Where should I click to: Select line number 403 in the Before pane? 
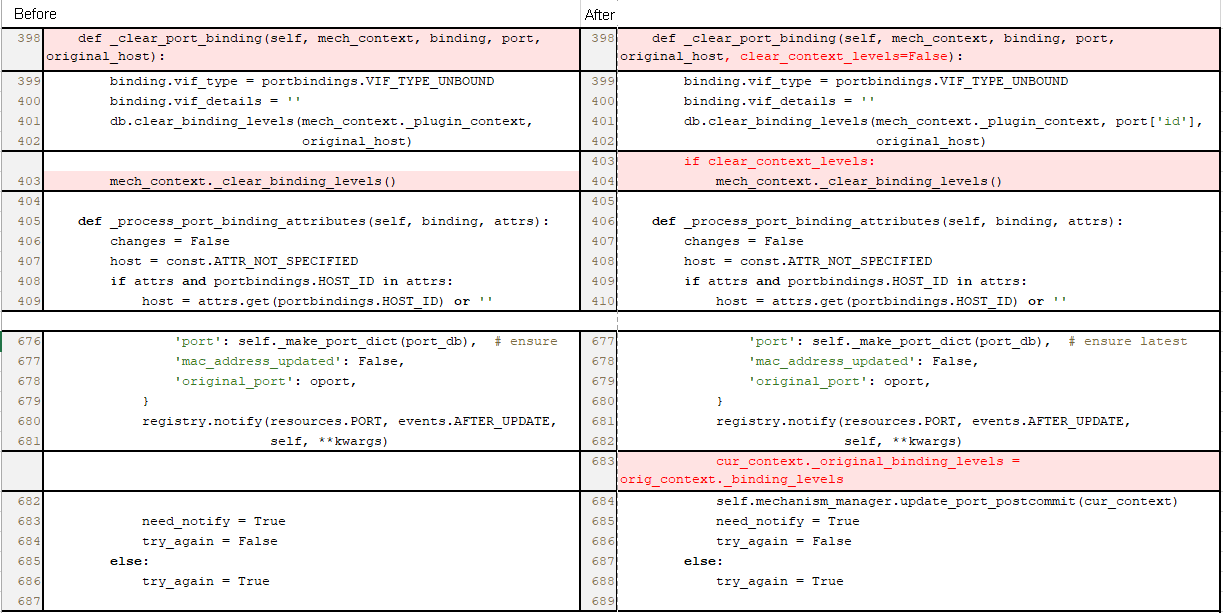[x=28, y=181]
